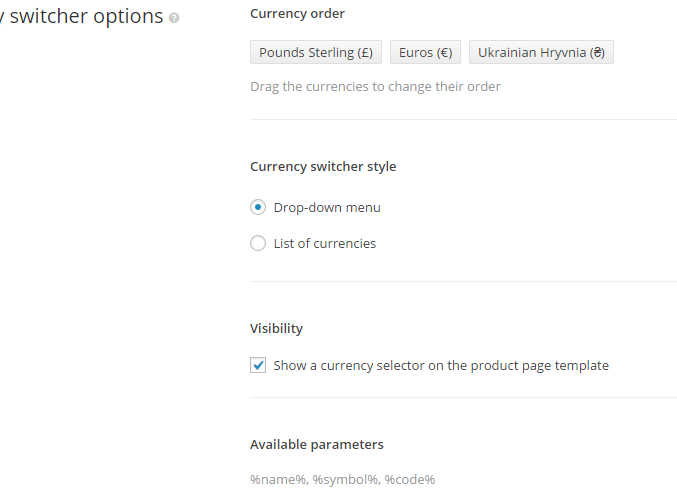Screen dimensions: 677x489
Task: Choose the List of currencies radio button
Action: pos(258,243)
